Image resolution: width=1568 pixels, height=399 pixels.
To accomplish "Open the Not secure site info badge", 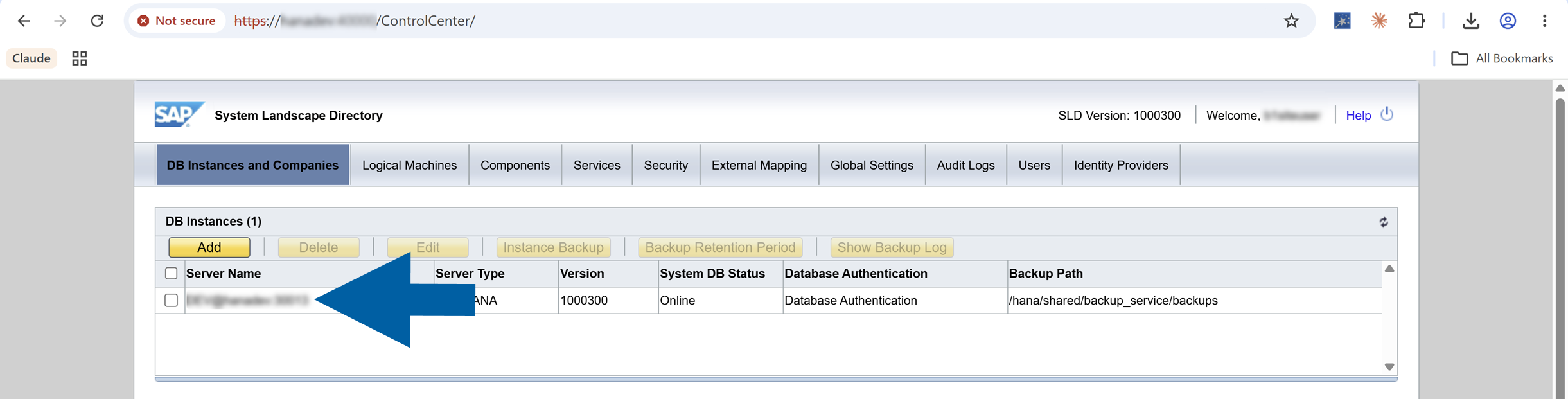I will pyautogui.click(x=177, y=21).
